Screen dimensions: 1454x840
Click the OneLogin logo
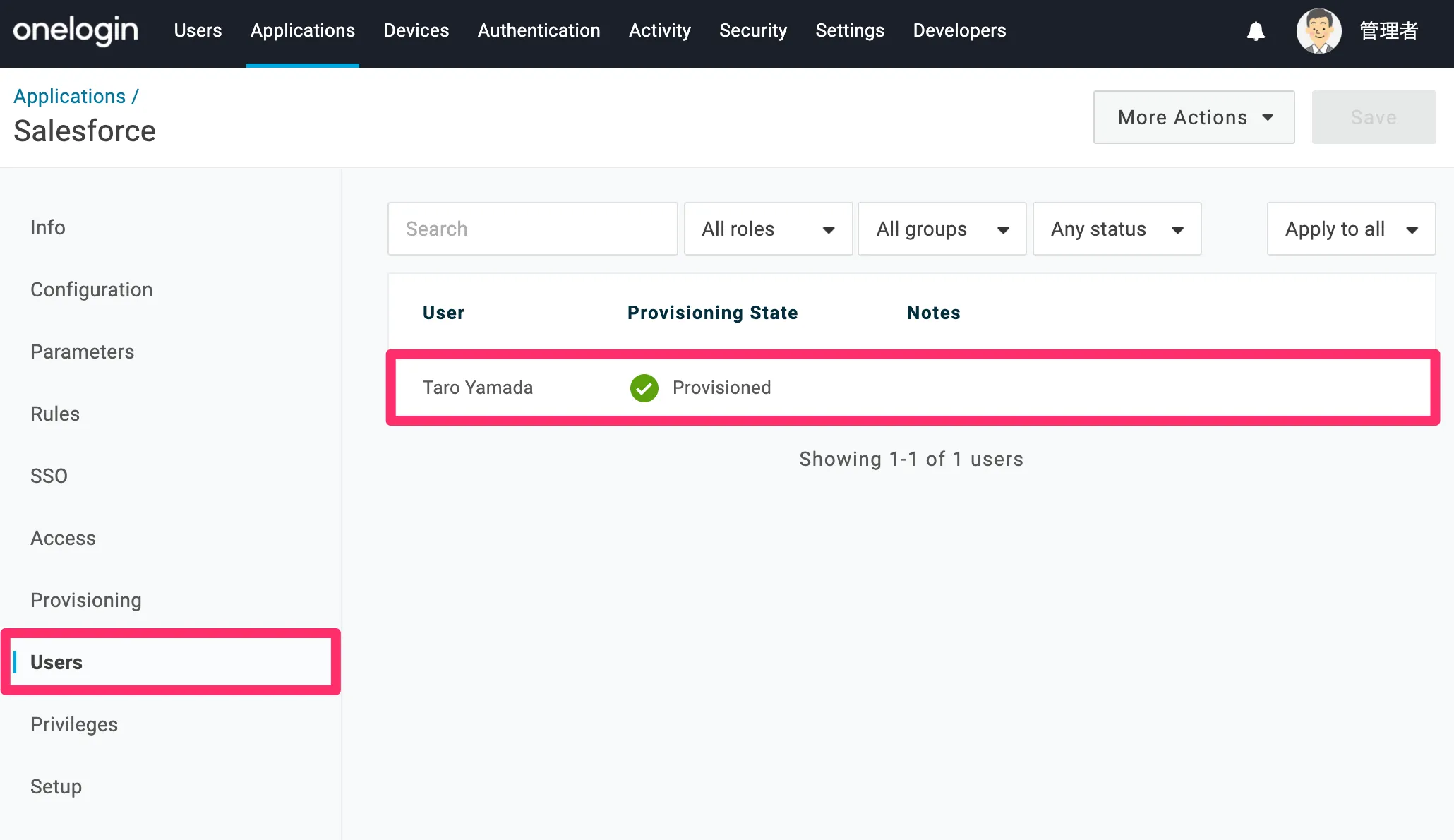tap(76, 30)
